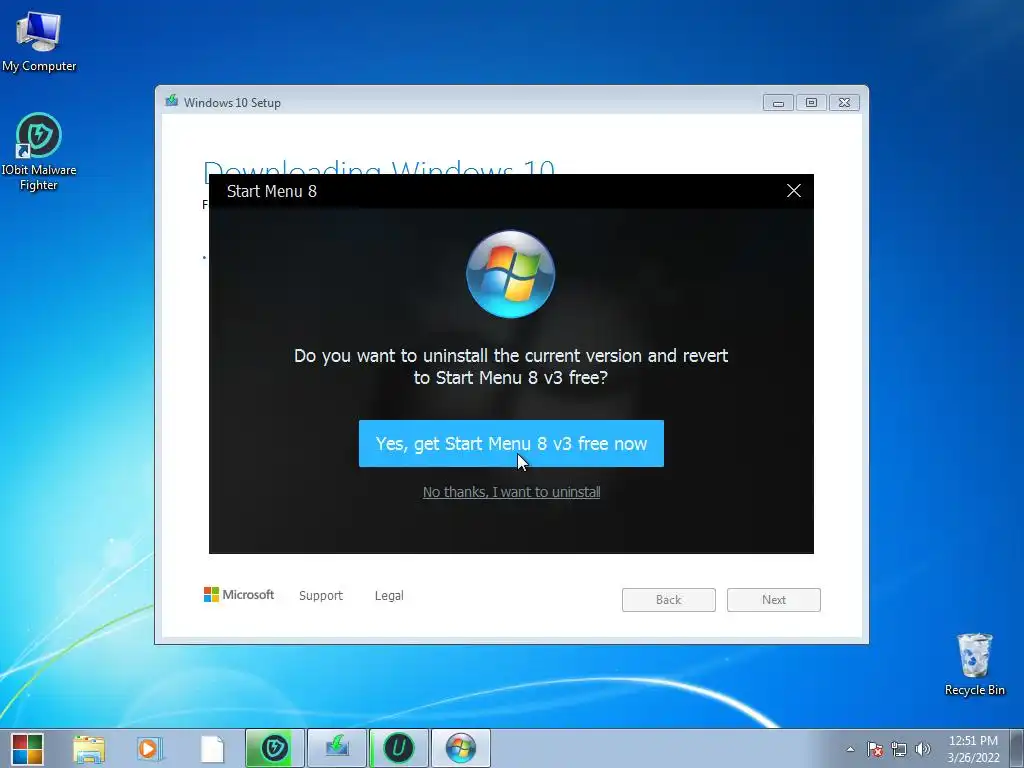Minimize the Windows 10 Setup window
The image size is (1024, 768).
click(778, 103)
